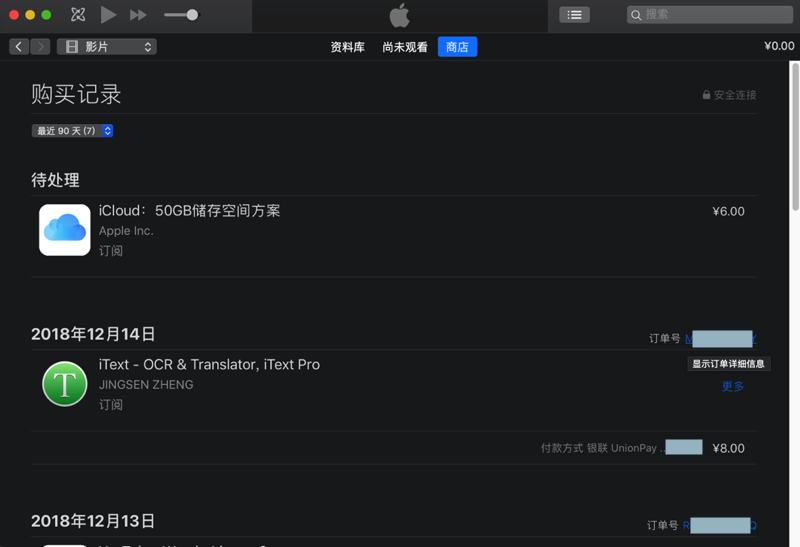Skip ahead with the fast-forward button

(138, 15)
